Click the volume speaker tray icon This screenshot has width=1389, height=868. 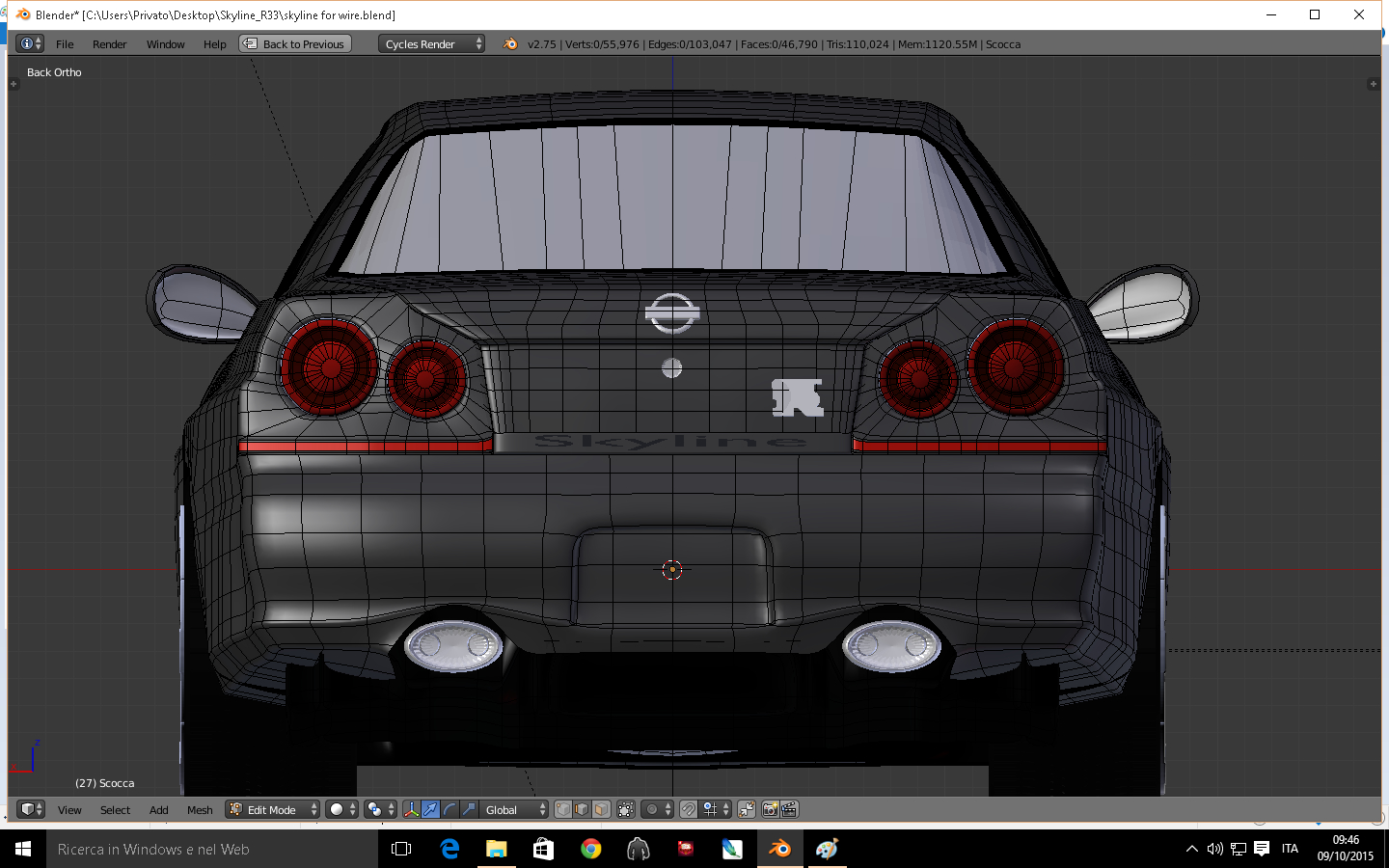coord(1215,849)
